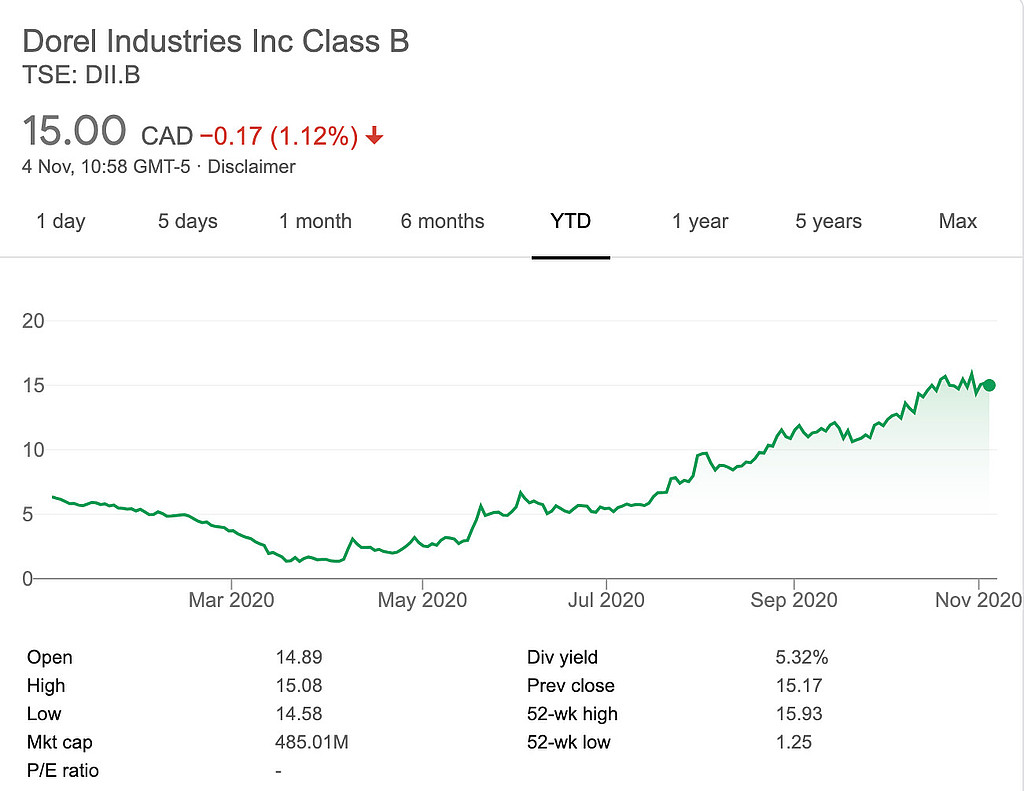Image resolution: width=1024 pixels, height=791 pixels.
Task: Click the Dorel Industries Inc Class B title
Action: (x=215, y=42)
